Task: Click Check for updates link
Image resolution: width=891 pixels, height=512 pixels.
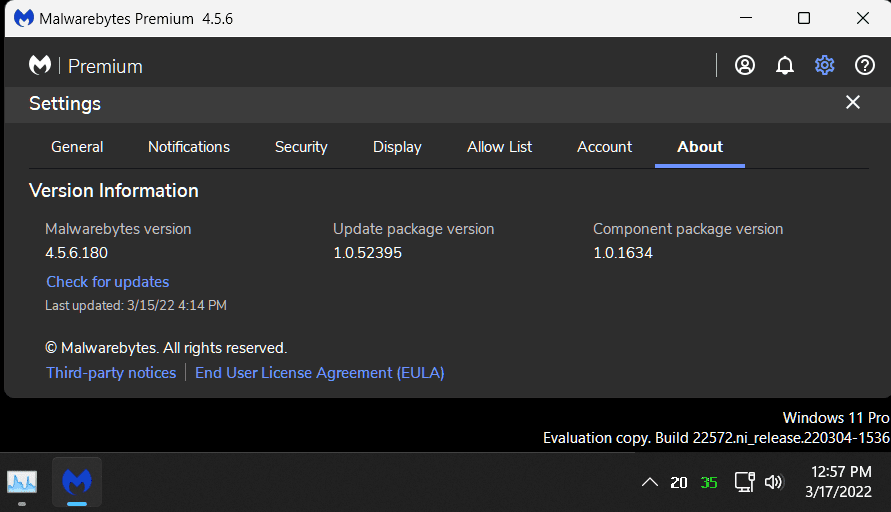Action: point(107,282)
